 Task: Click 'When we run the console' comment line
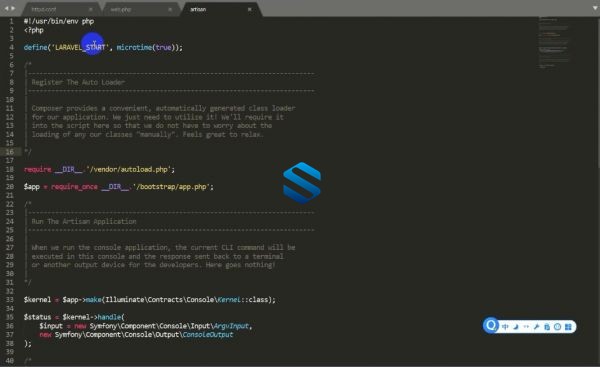coord(163,248)
